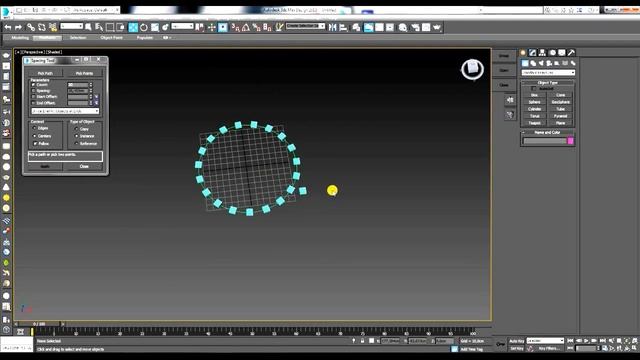Open the spacing option dropdown in Spacing Tool
The width and height of the screenshot is (640, 360).
coord(65,111)
